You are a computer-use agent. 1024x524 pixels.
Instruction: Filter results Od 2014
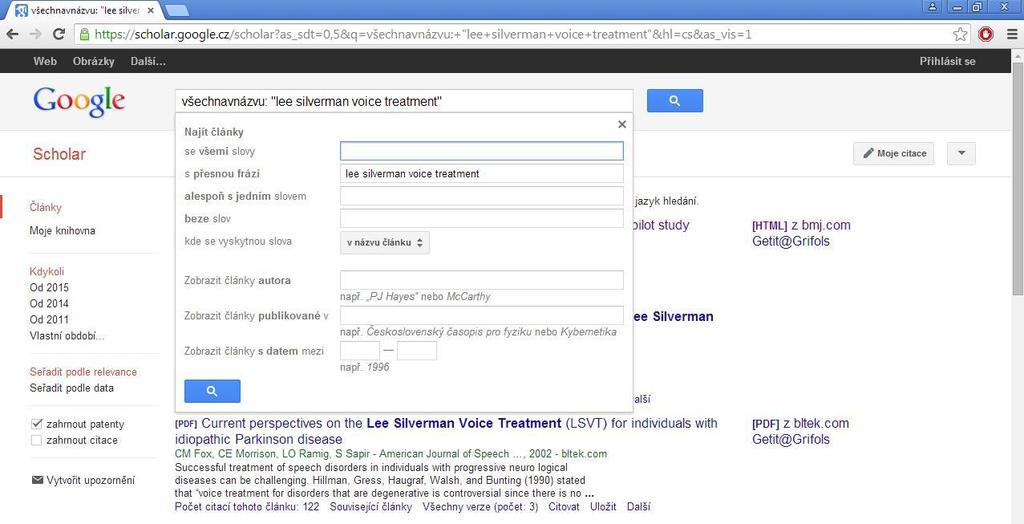49,303
